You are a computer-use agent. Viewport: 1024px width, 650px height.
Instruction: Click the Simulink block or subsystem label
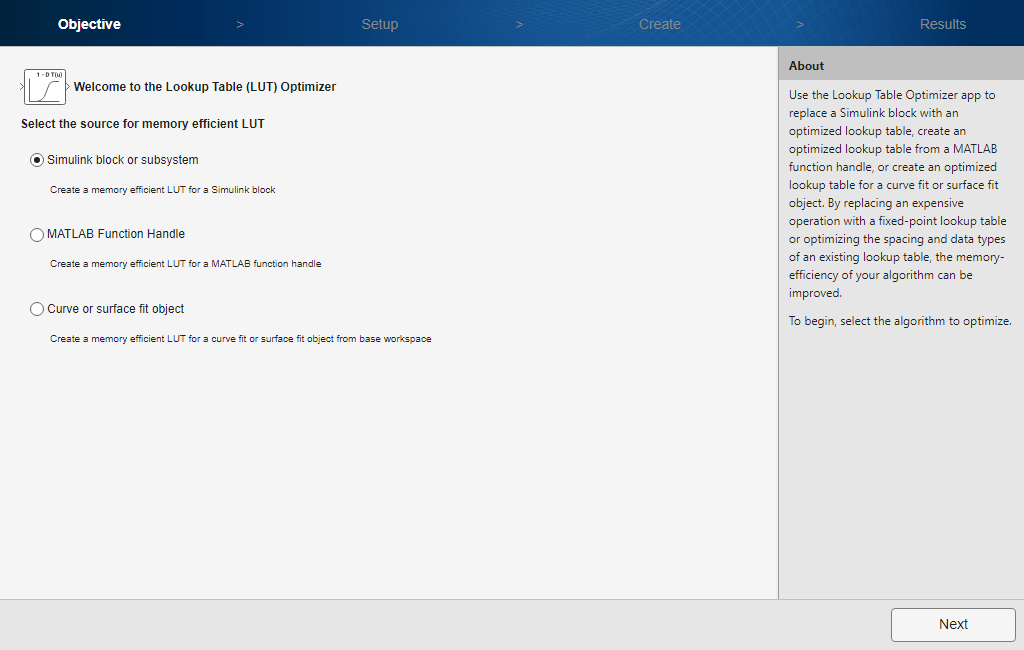(x=123, y=160)
